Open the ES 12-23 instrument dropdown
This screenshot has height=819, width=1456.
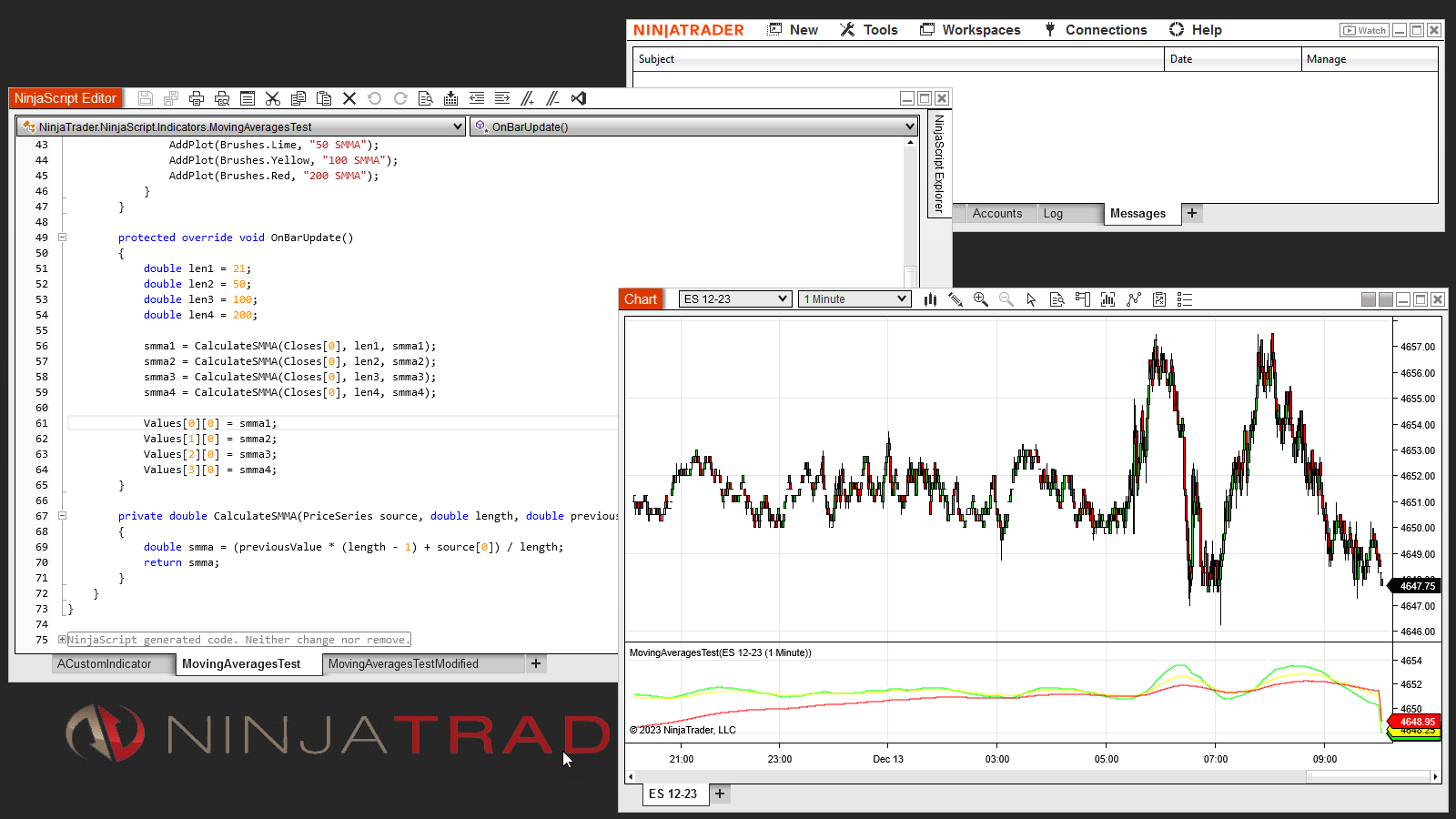click(x=734, y=299)
